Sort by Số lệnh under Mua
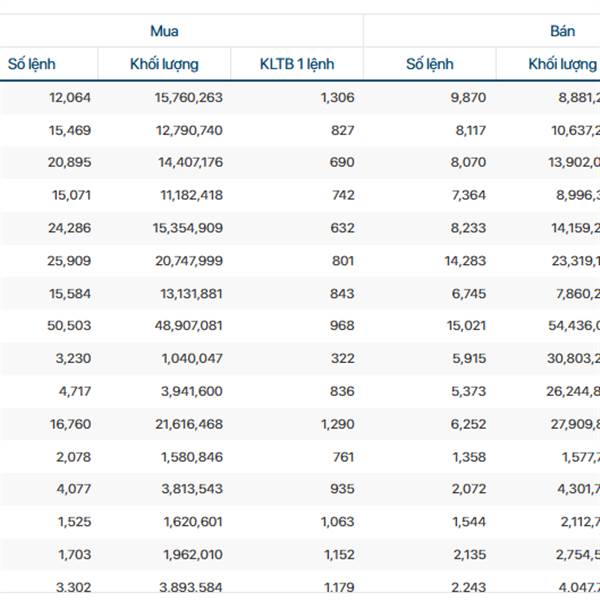Viewport: 600px width, 600px height. pyautogui.click(x=31, y=64)
